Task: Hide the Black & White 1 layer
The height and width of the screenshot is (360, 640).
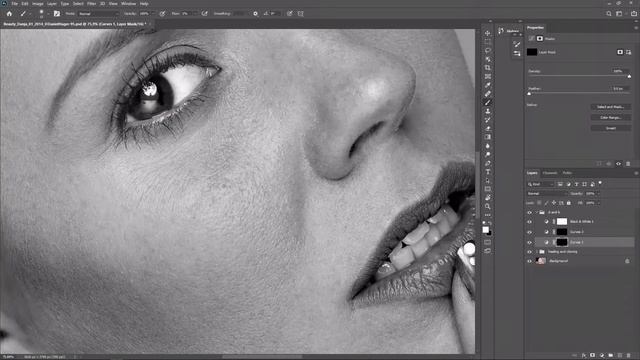Action: [529, 222]
